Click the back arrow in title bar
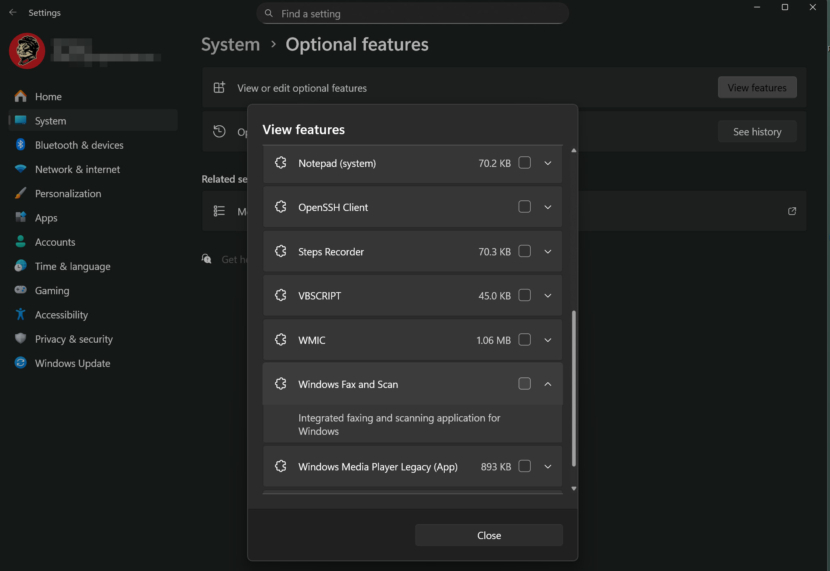The width and height of the screenshot is (830, 571). (13, 13)
